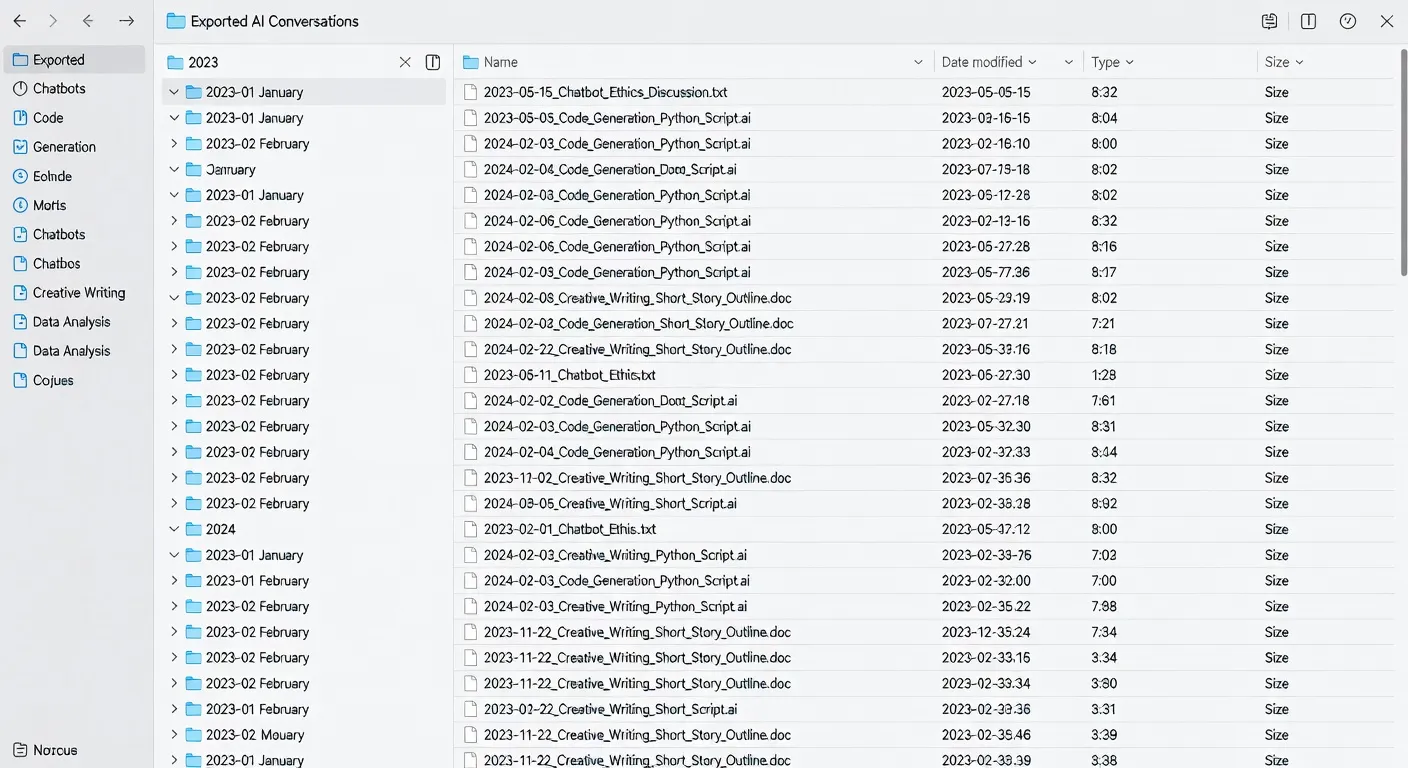Select the Motis sidebar item
This screenshot has width=1408, height=768.
[x=49, y=205]
